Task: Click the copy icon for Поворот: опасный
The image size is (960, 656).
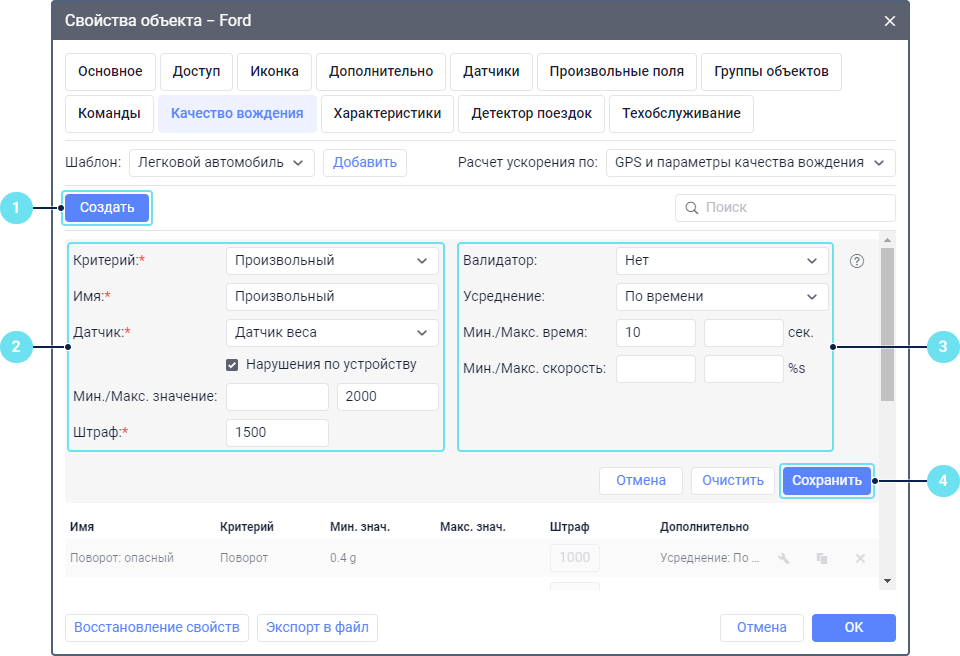Action: [x=822, y=558]
